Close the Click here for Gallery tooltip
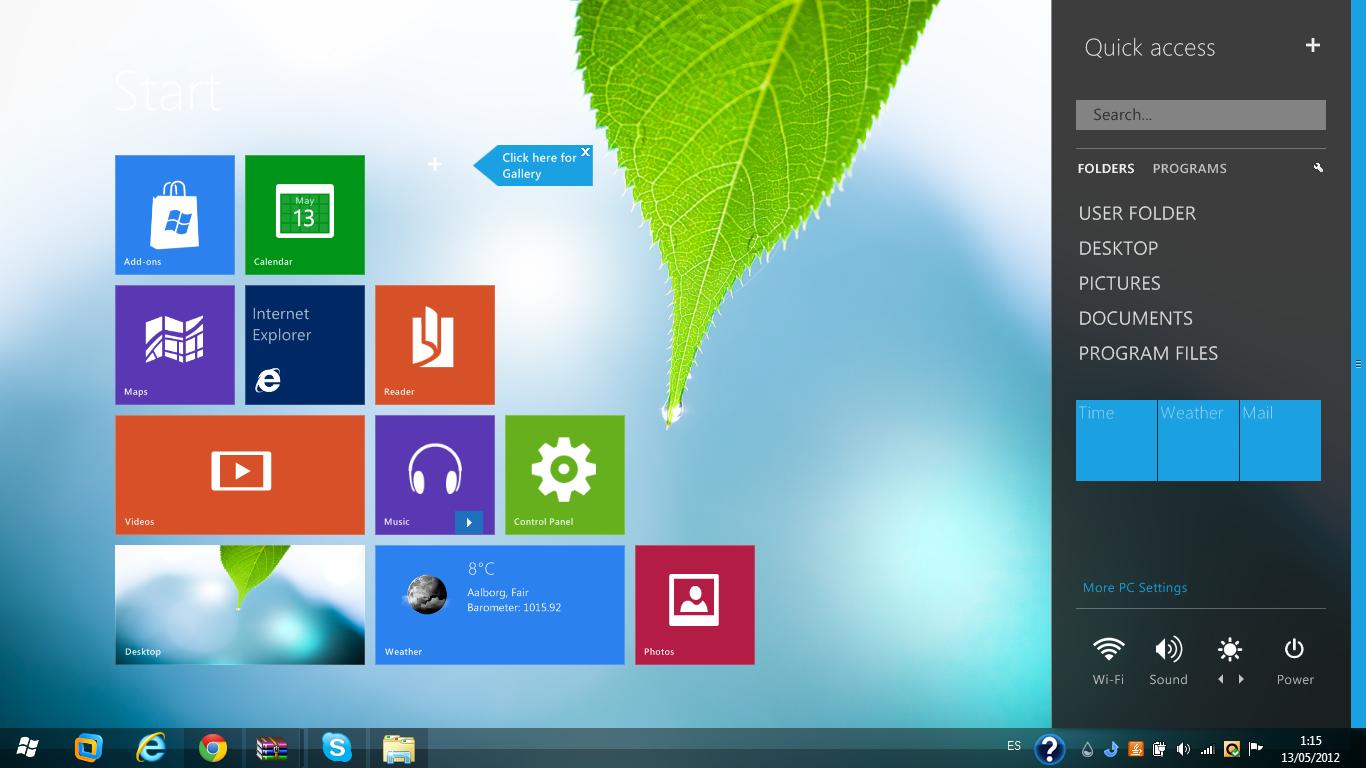 point(585,153)
